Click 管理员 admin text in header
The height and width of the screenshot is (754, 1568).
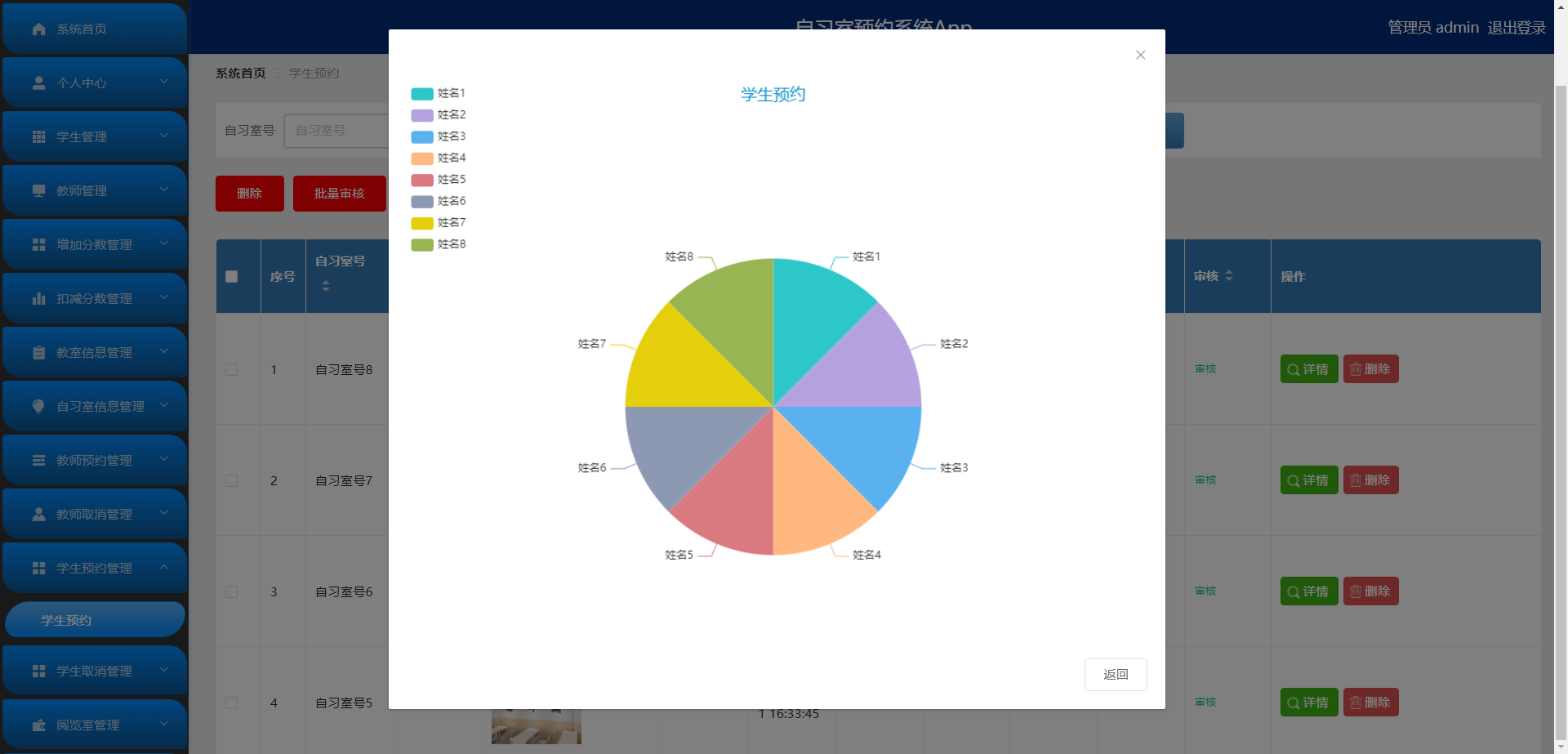coord(1433,28)
